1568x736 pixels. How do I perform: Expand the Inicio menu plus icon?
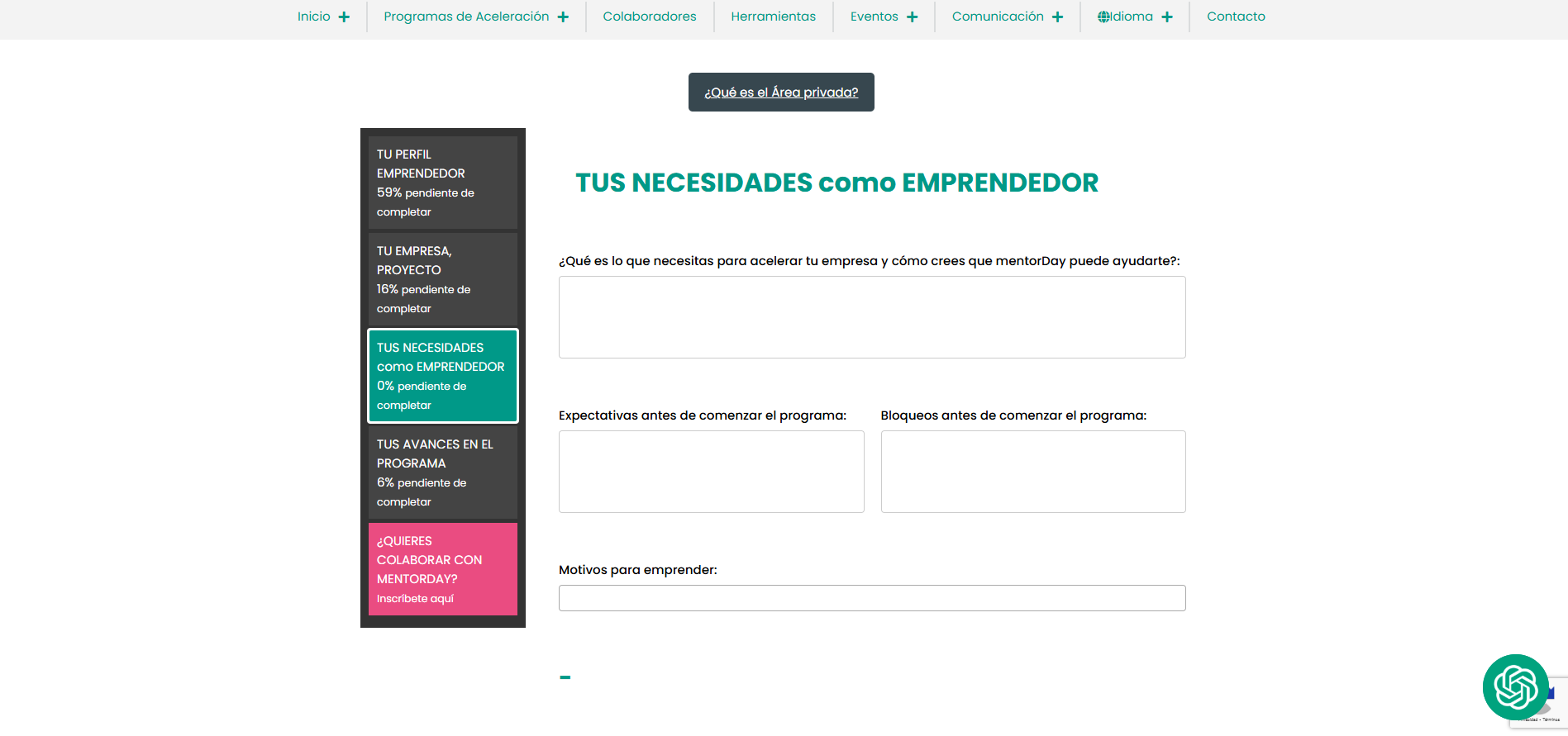point(344,17)
